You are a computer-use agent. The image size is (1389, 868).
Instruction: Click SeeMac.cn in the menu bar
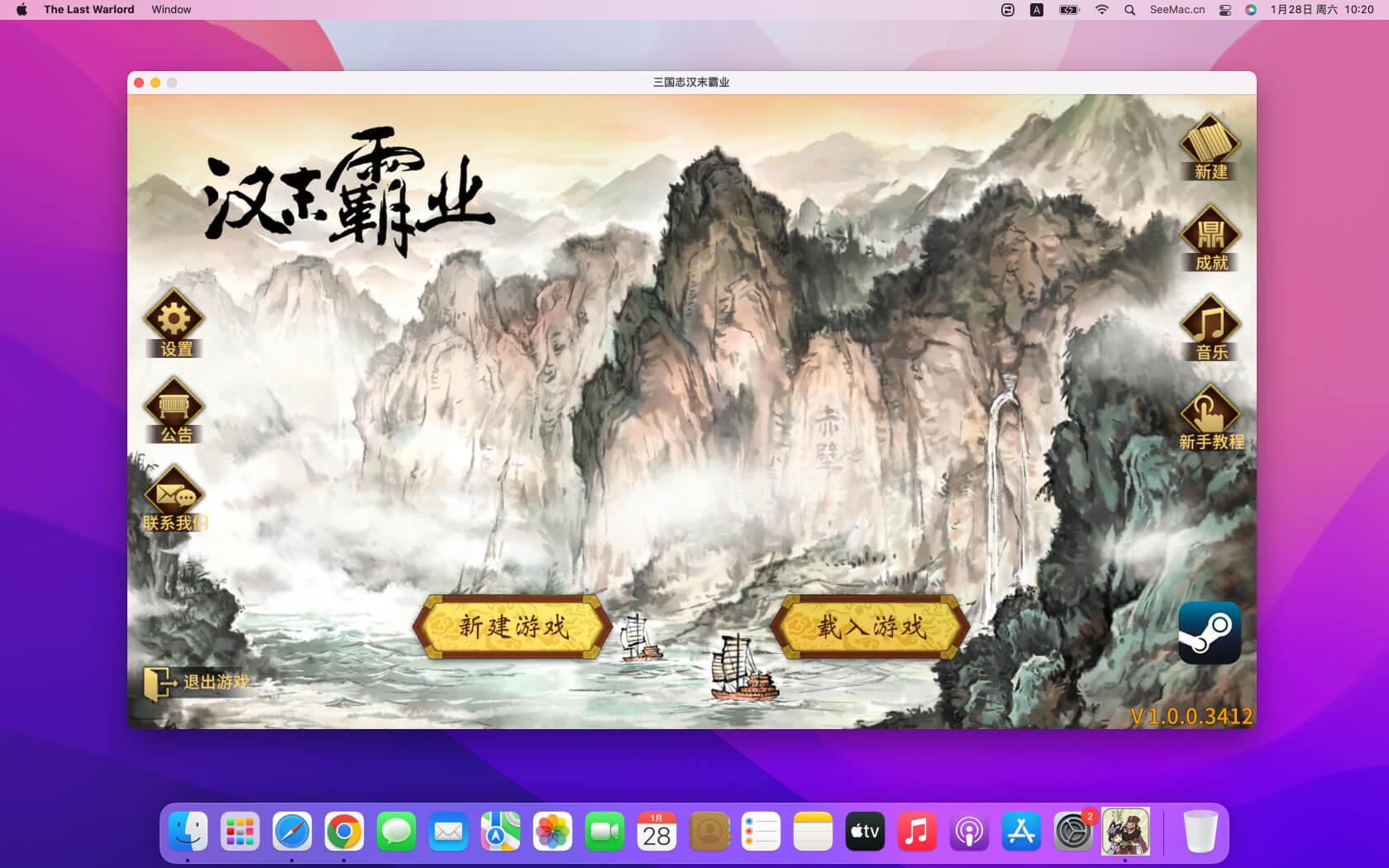[1177, 10]
